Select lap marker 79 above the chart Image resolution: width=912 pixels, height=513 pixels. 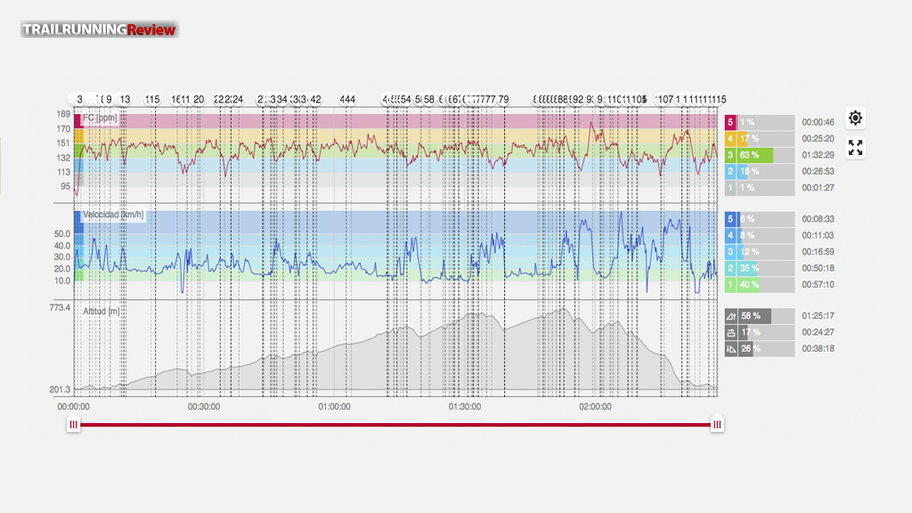503,99
